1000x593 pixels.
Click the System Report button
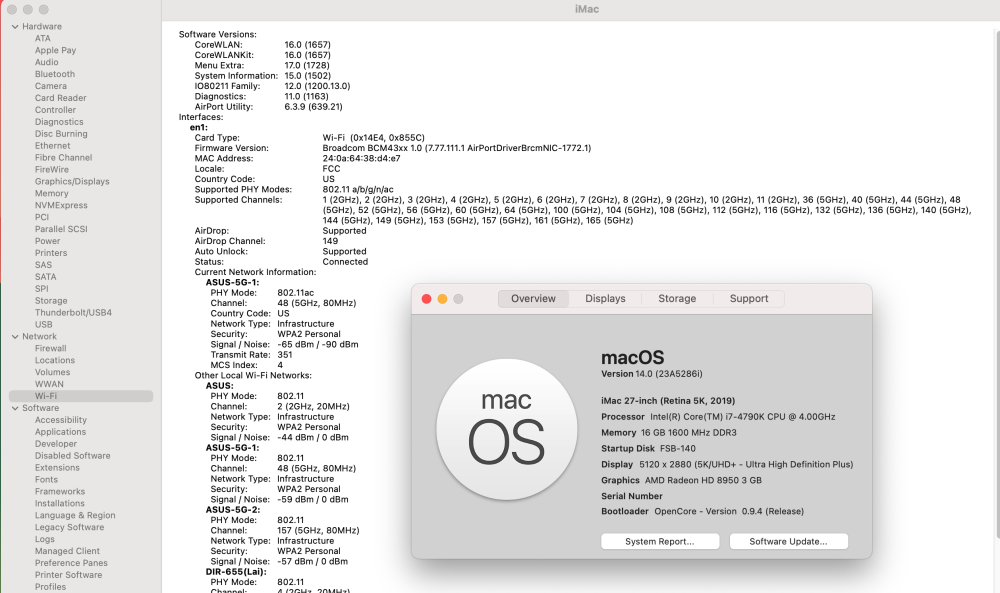(x=660, y=541)
